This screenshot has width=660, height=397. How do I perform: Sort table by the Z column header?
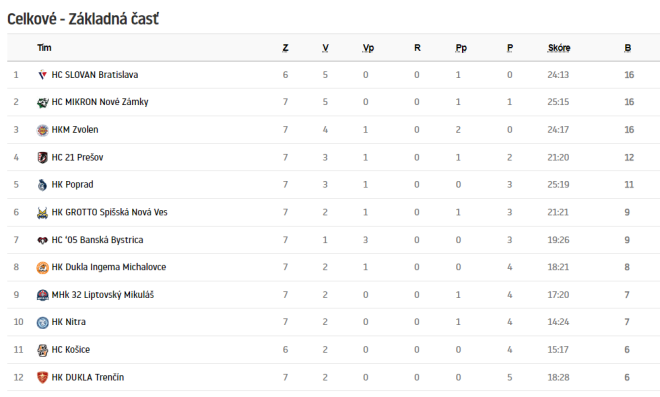[x=285, y=48]
